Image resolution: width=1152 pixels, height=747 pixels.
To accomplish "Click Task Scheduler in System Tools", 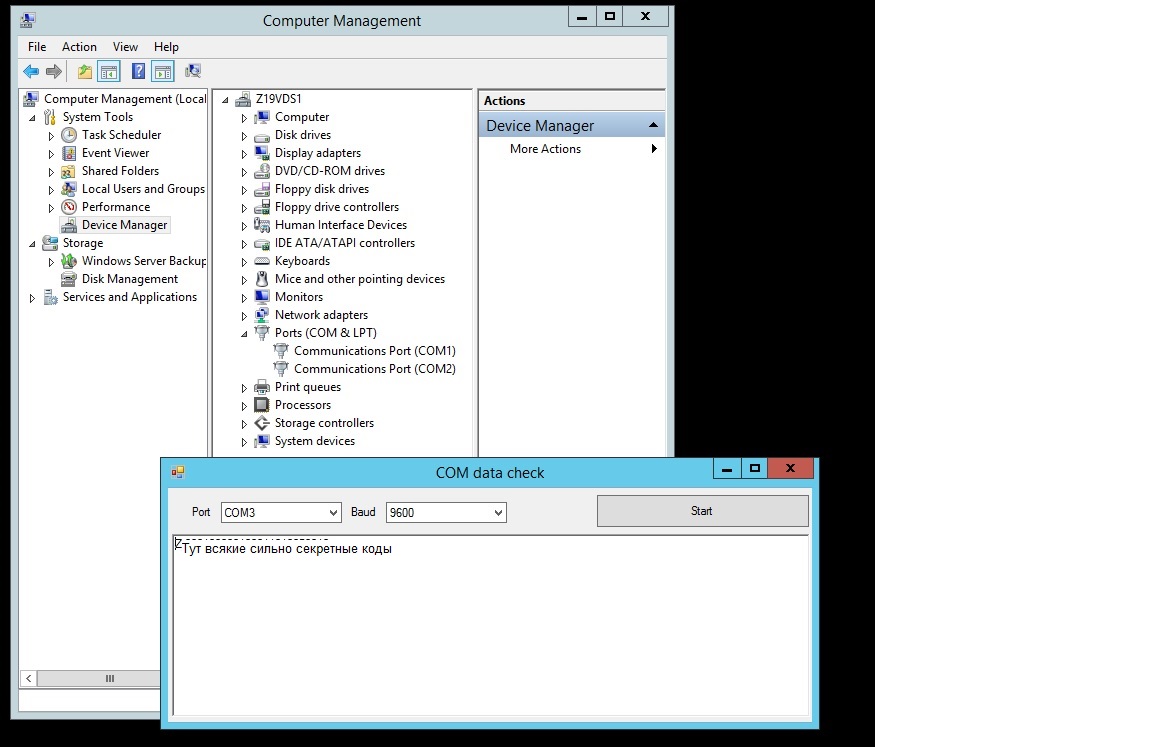I will click(121, 135).
